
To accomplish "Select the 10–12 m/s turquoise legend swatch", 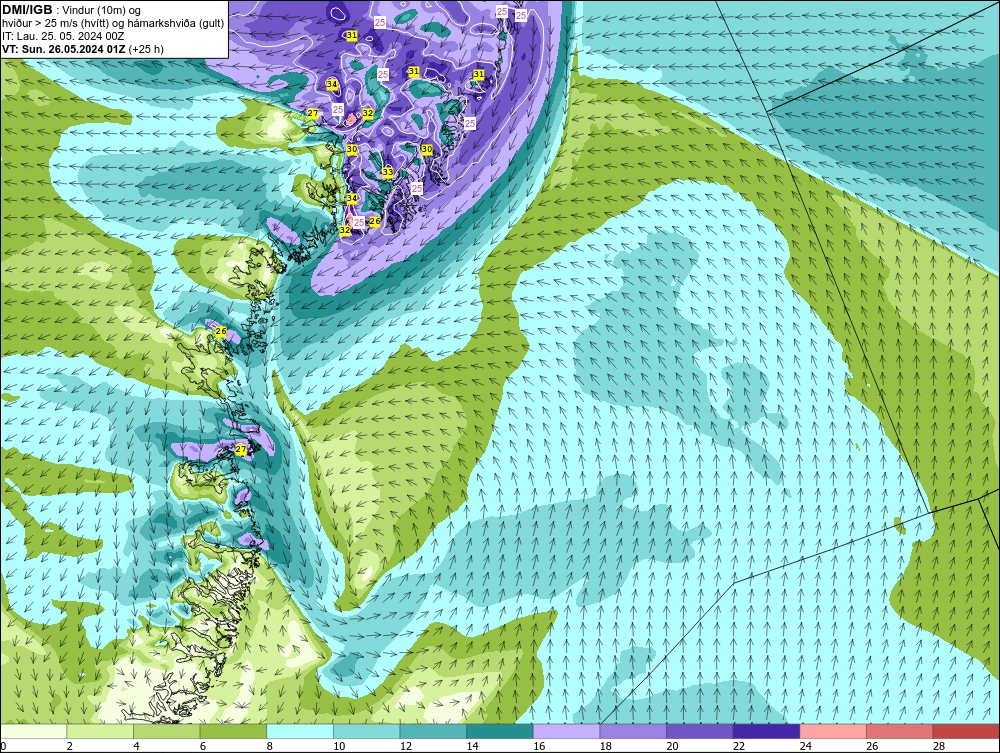I will (x=366, y=731).
